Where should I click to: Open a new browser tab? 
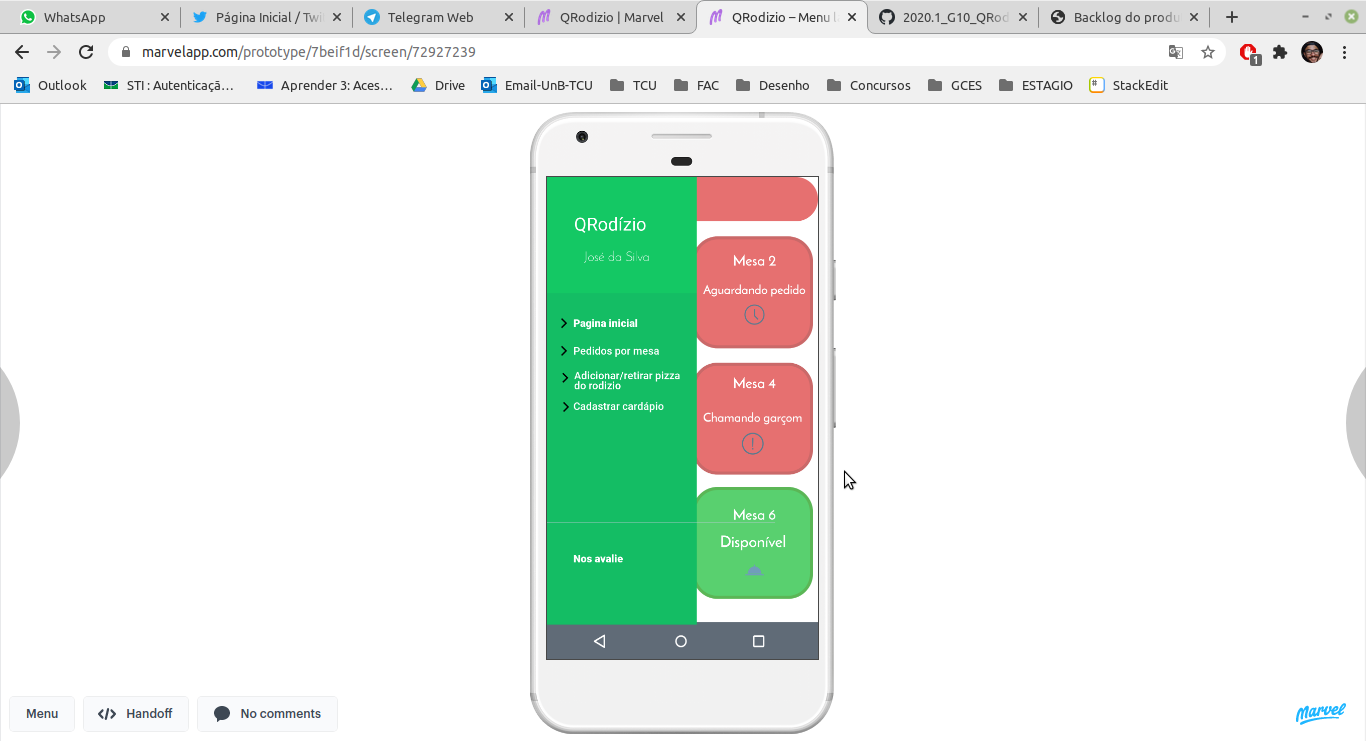click(1232, 17)
